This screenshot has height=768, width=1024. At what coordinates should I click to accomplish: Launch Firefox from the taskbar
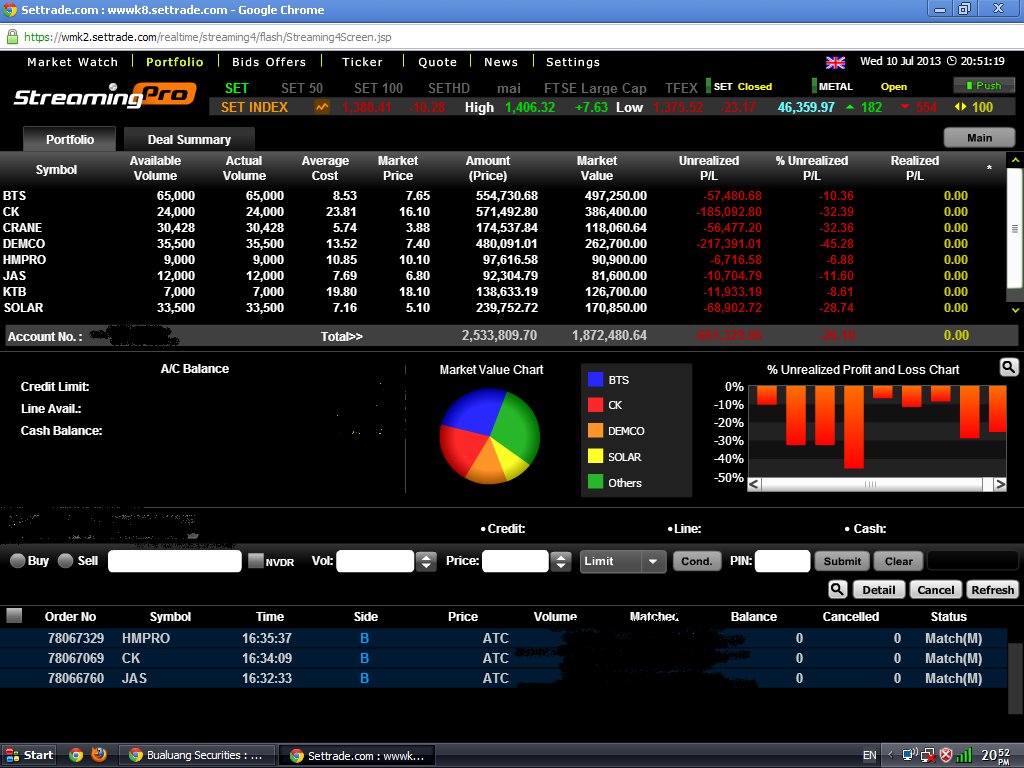pos(99,755)
